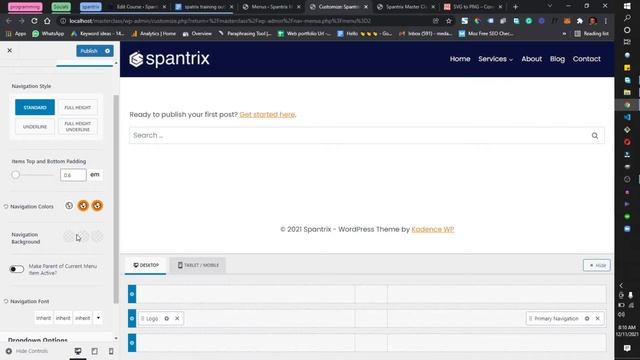Expand the Navigation Font options arrow
Screen dimensions: 640x360
click(98, 318)
